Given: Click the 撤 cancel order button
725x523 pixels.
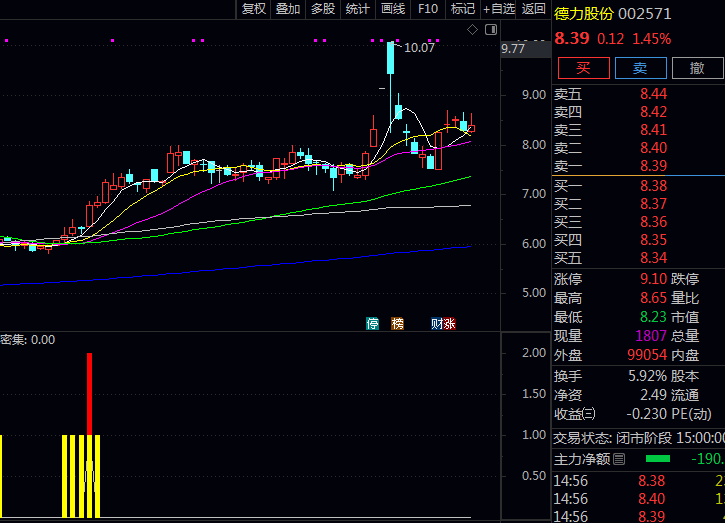Looking at the screenshot, I should (x=697, y=68).
